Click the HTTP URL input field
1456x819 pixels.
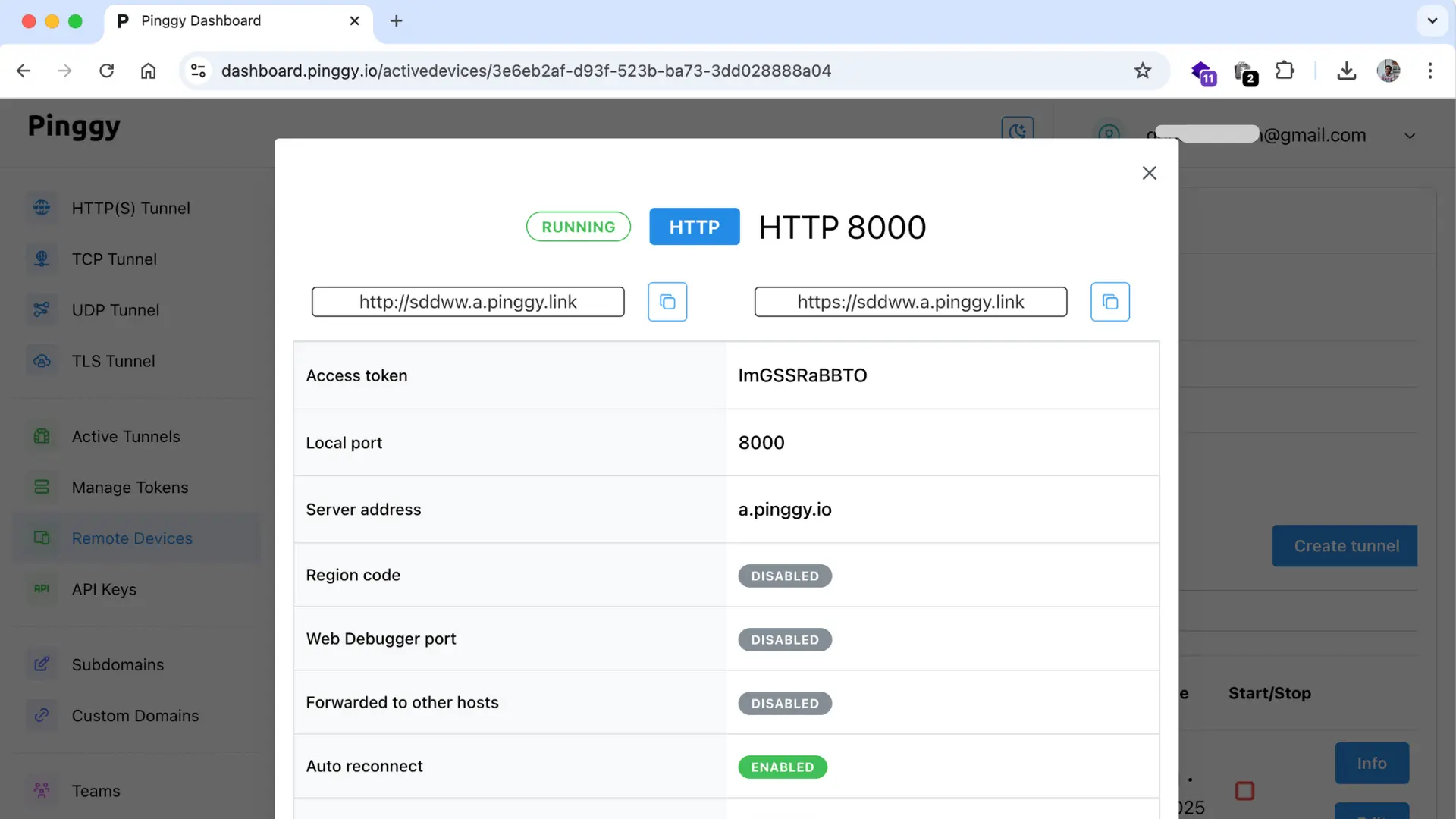[467, 301]
